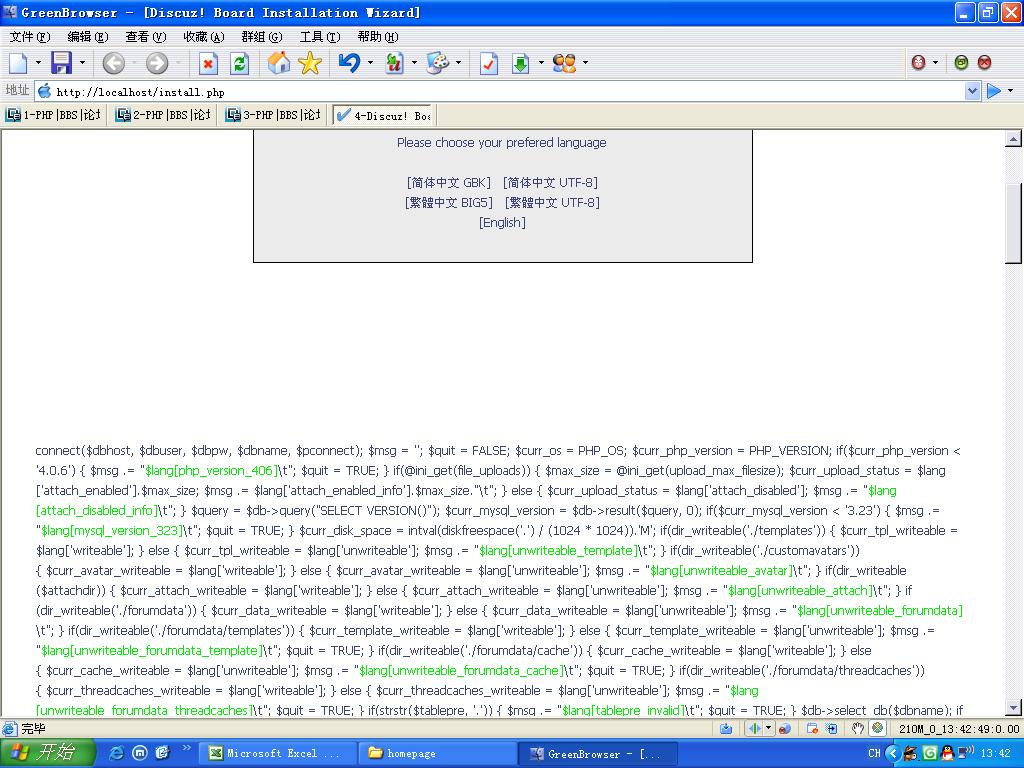This screenshot has height=768, width=1024.
Task: Stop page loading with red X icon
Action: pyautogui.click(x=208, y=63)
